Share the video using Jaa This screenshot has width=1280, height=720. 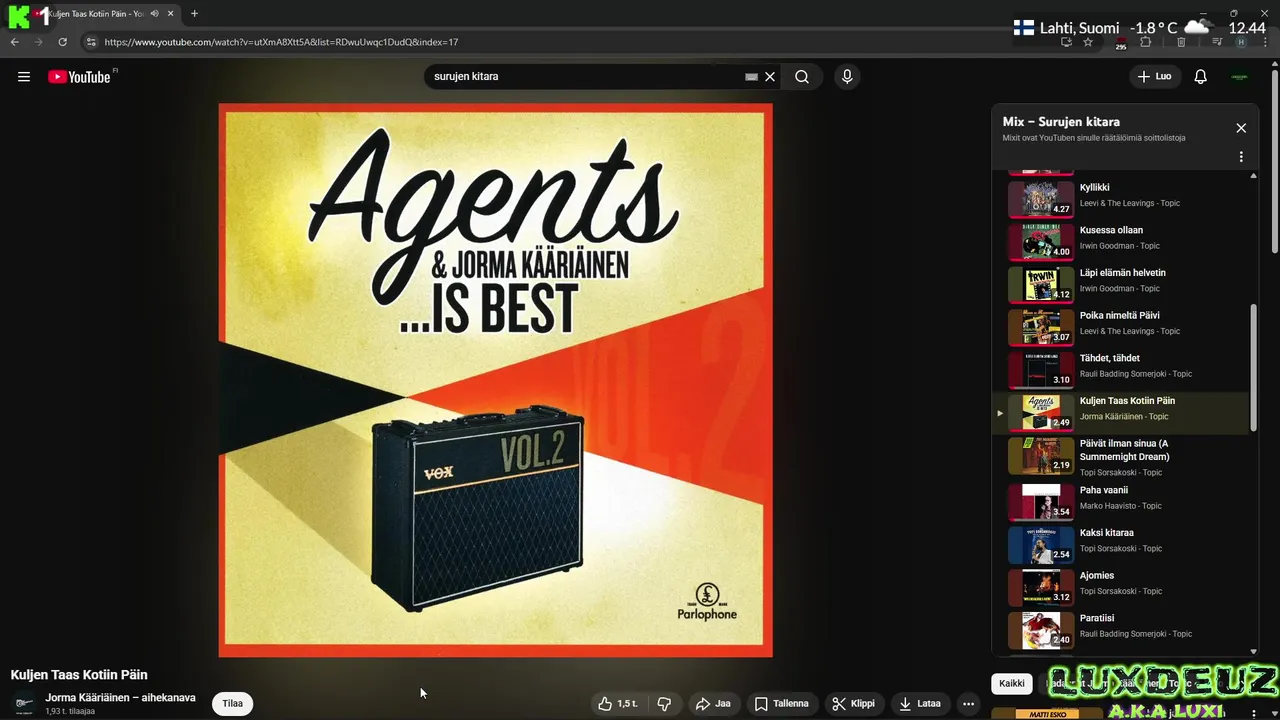coord(713,704)
